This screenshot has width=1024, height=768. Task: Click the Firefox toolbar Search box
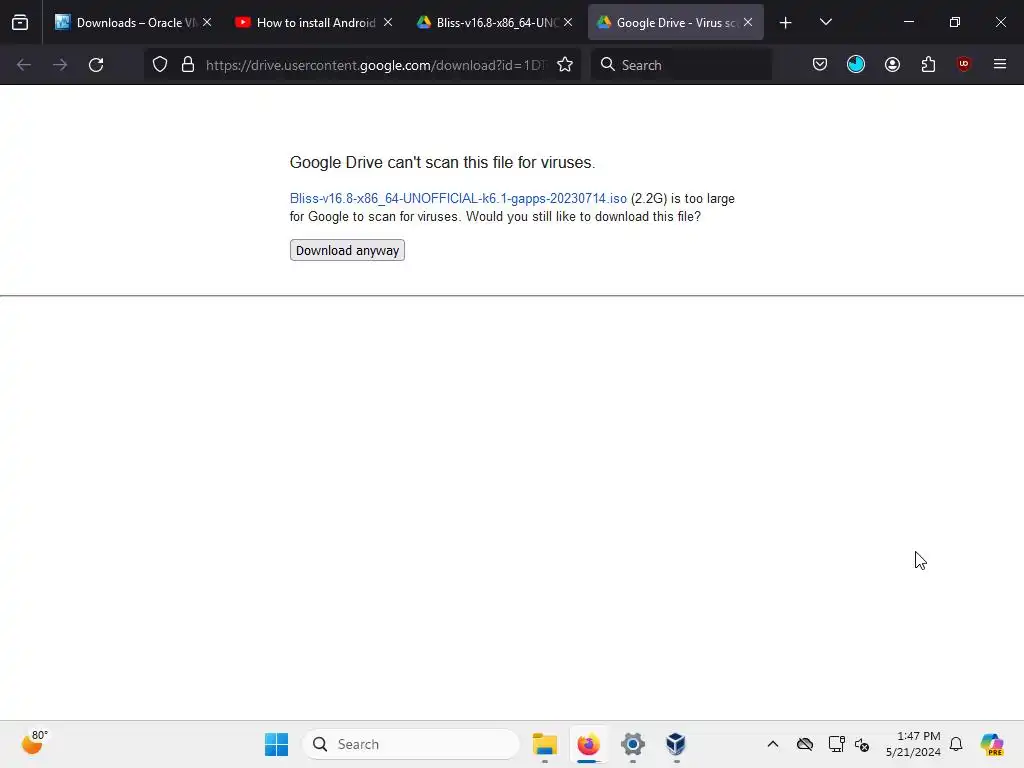tap(681, 65)
